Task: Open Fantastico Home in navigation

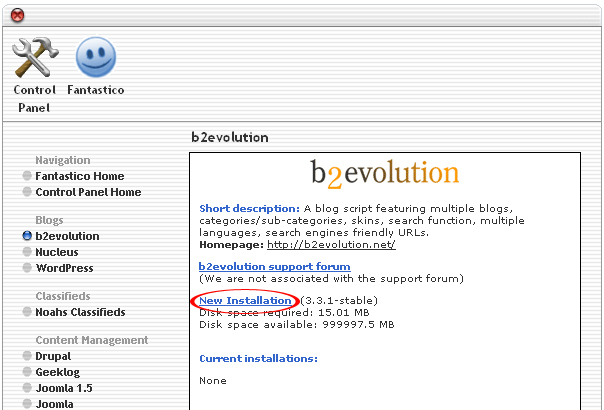Action: pyautogui.click(x=80, y=176)
